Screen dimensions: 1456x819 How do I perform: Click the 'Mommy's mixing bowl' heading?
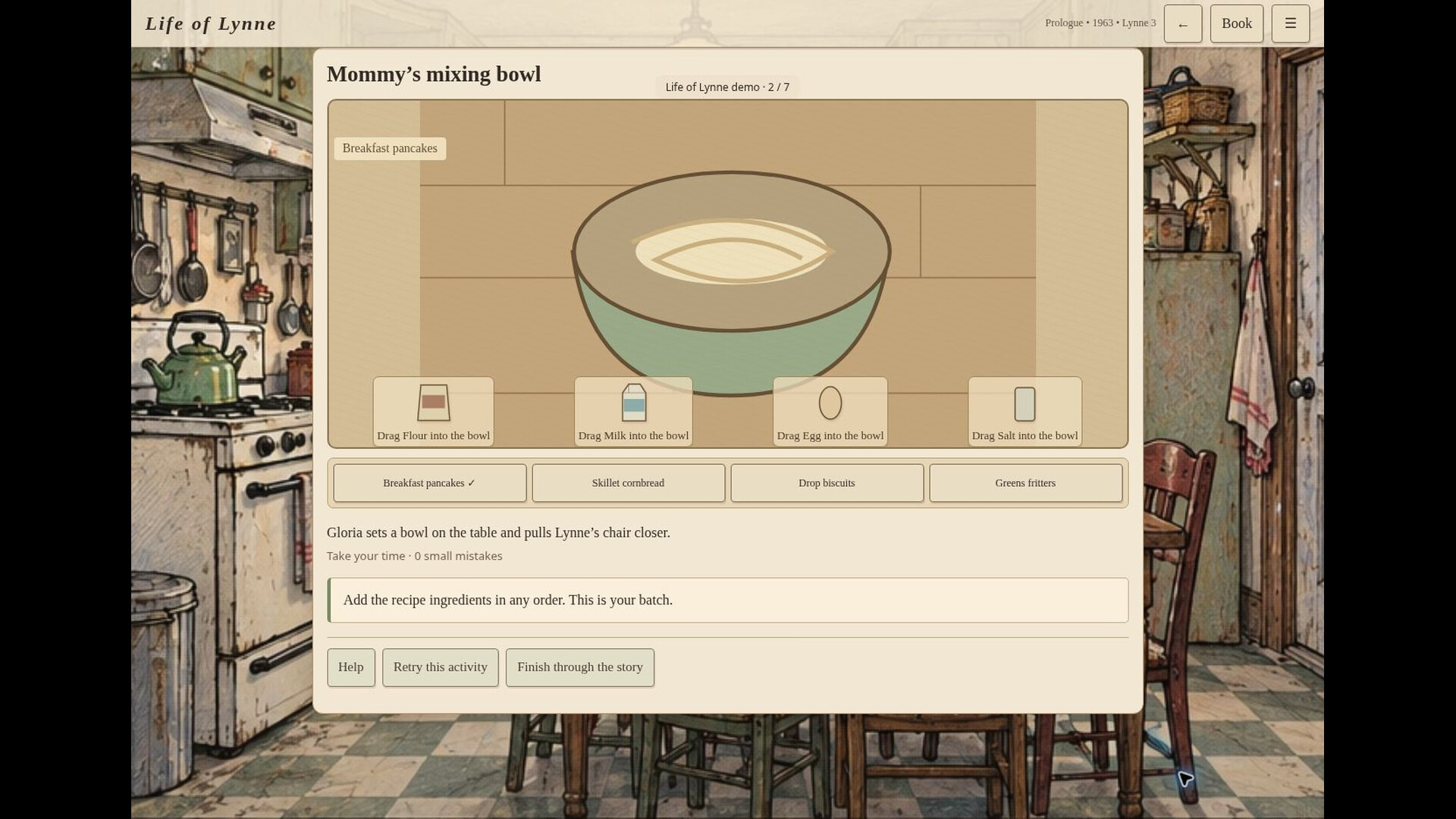(x=434, y=74)
